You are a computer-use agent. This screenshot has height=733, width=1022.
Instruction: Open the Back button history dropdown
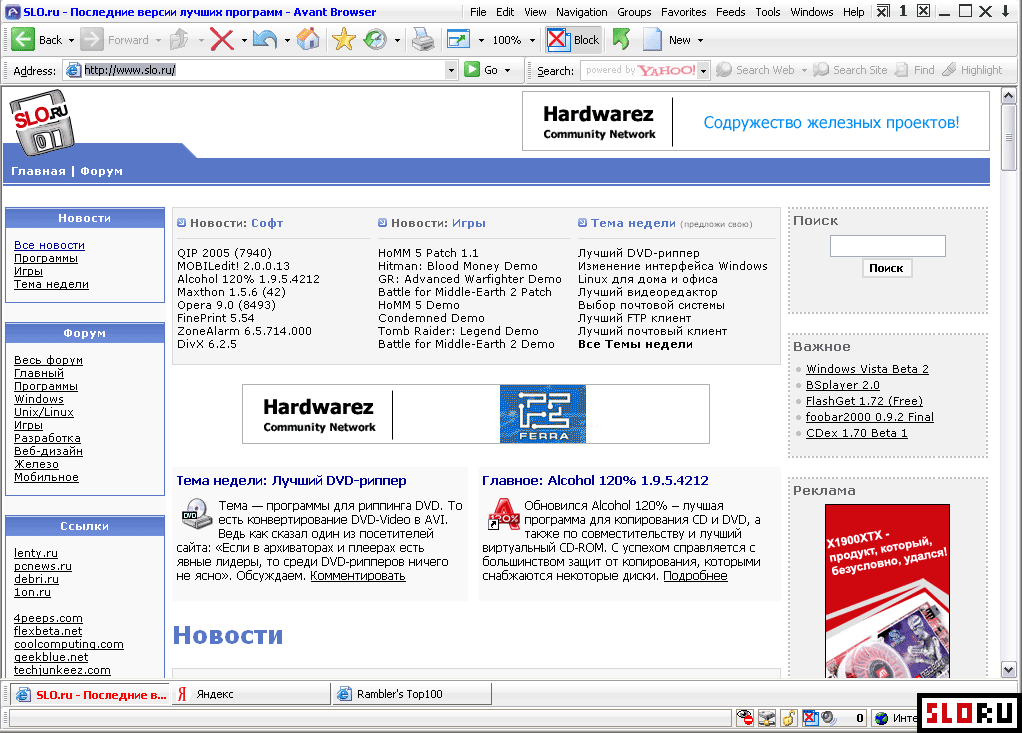pos(71,40)
